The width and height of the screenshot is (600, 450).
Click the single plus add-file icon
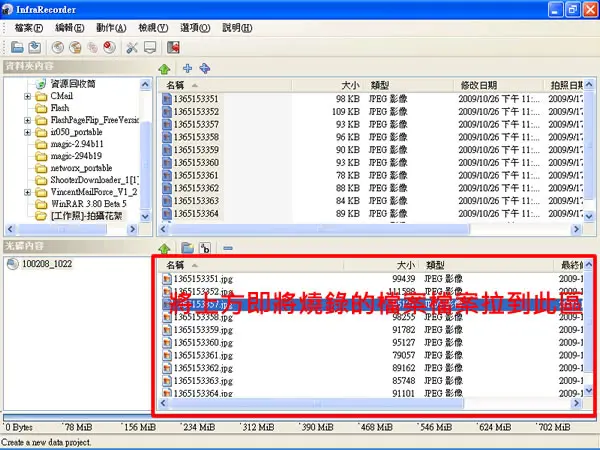click(x=187, y=68)
